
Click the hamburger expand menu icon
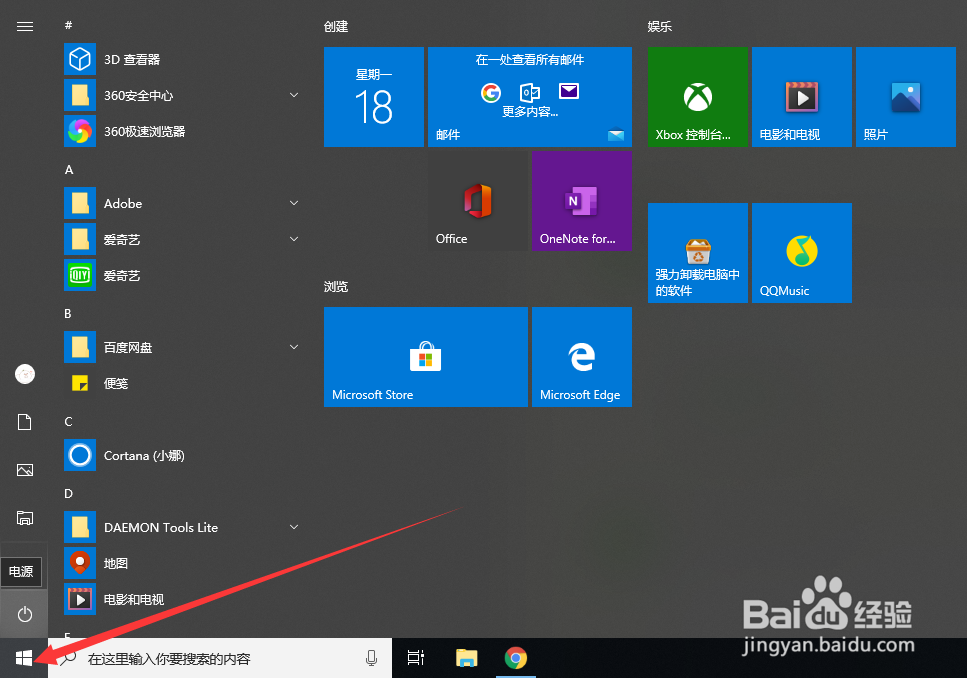click(x=25, y=27)
